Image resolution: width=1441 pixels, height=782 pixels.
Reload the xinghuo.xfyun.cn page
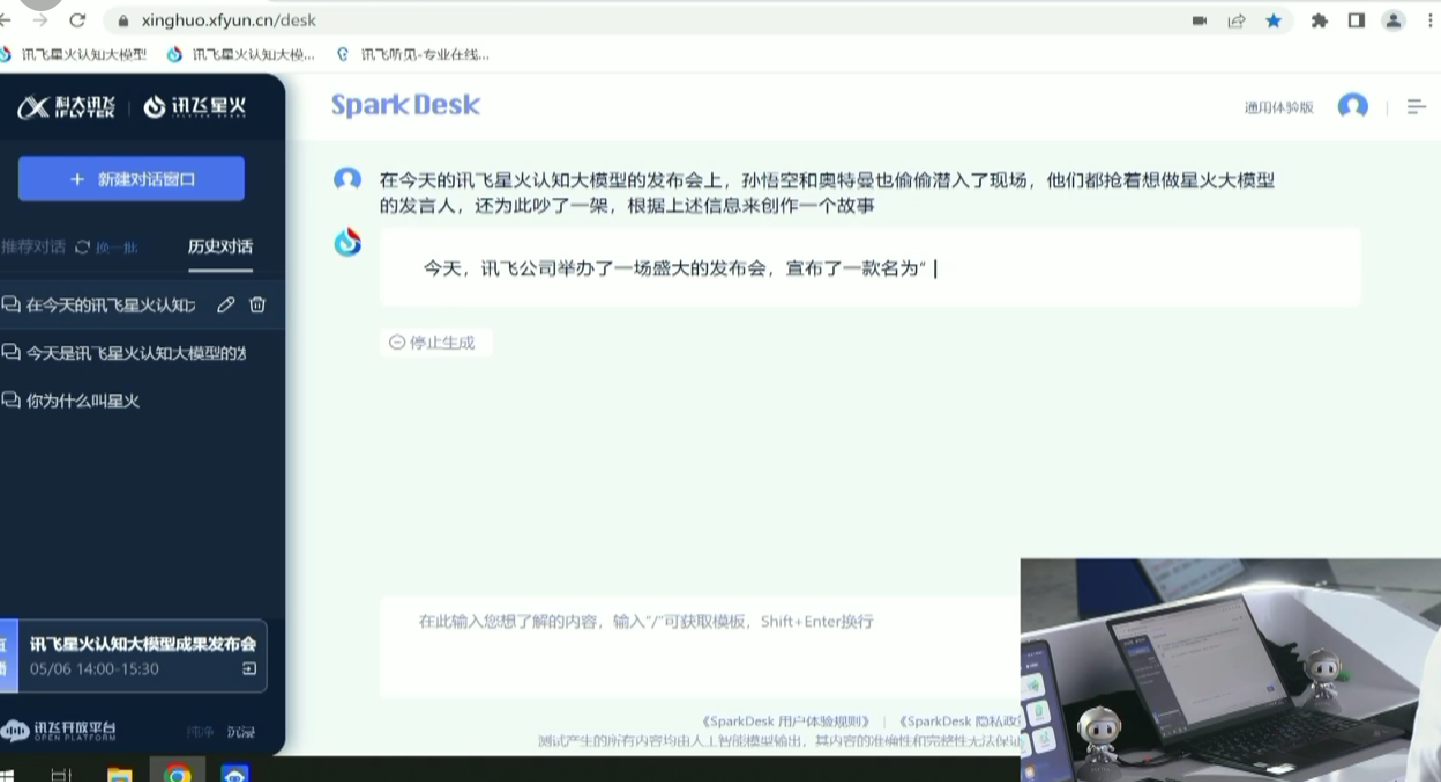(x=77, y=20)
